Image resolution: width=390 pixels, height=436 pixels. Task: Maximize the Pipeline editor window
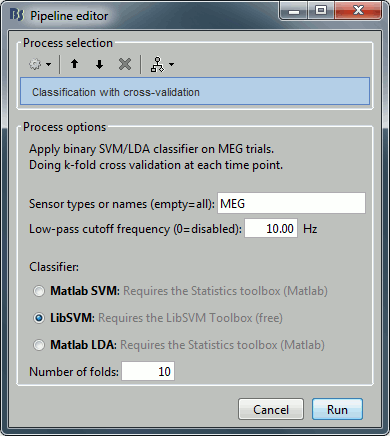pos(320,11)
